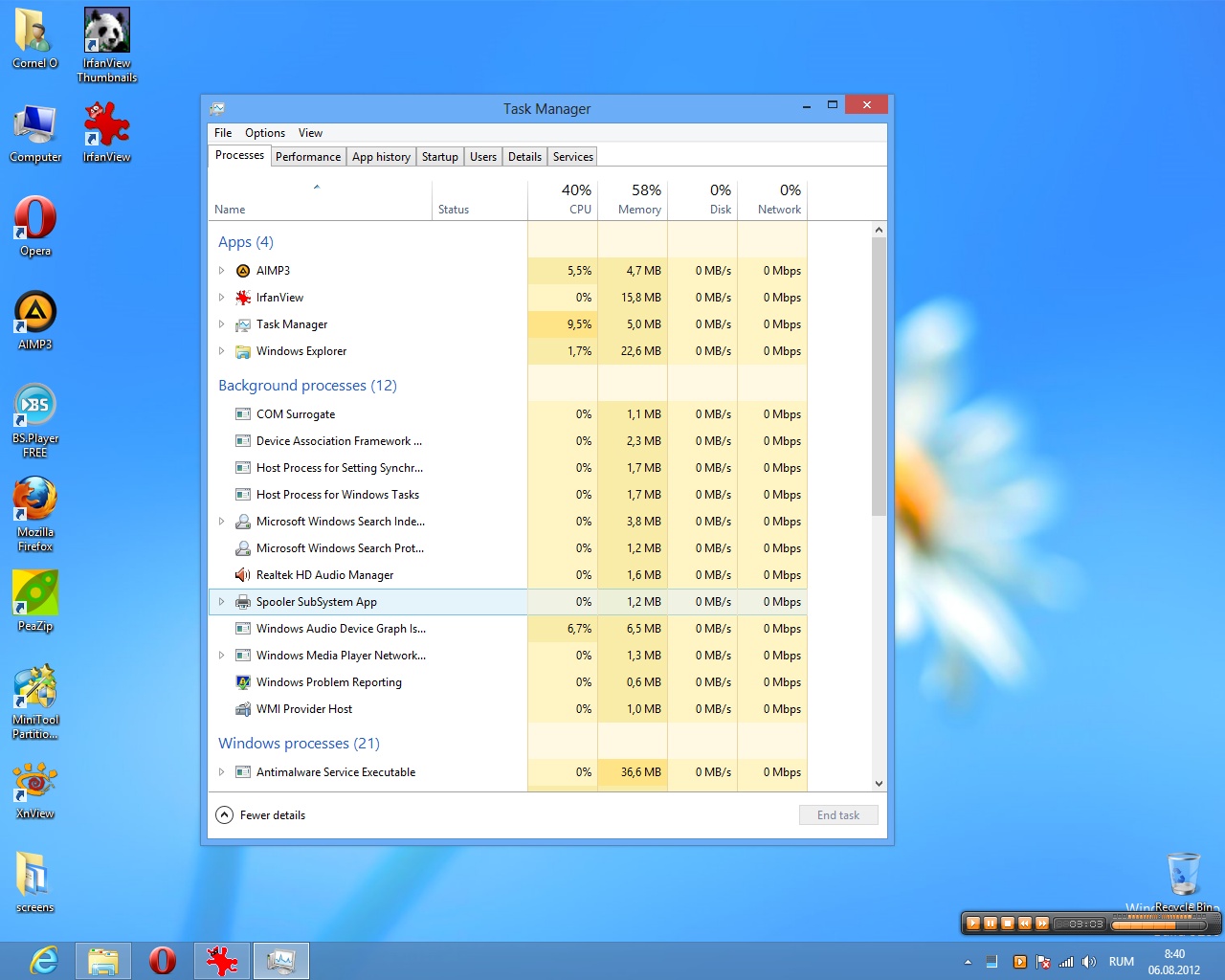Click the AIMP3 process icon in Apps

pyautogui.click(x=243, y=271)
